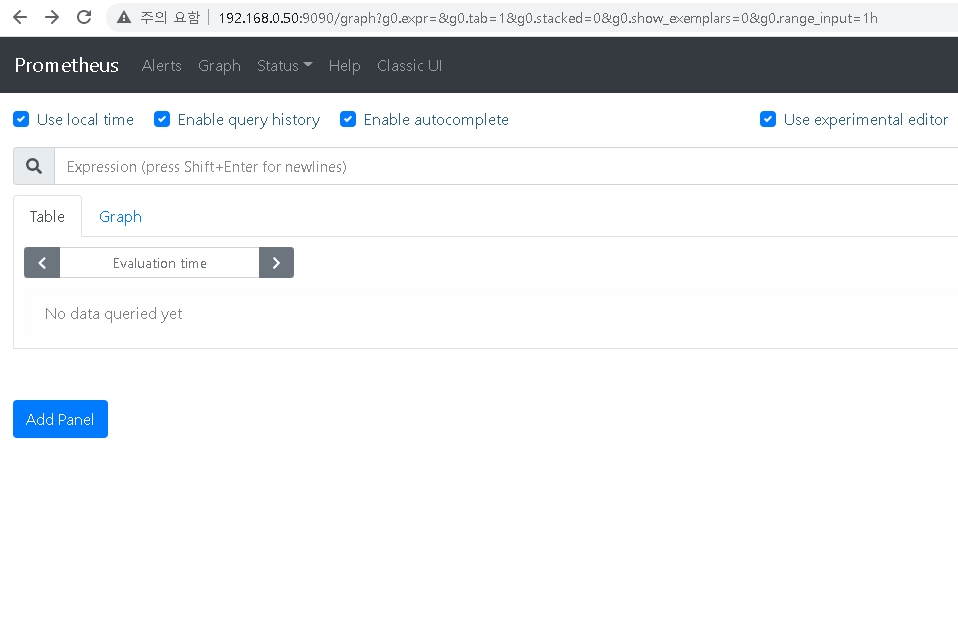Click the browser back arrow
Image resolution: width=958 pixels, height=629 pixels.
pos(20,17)
